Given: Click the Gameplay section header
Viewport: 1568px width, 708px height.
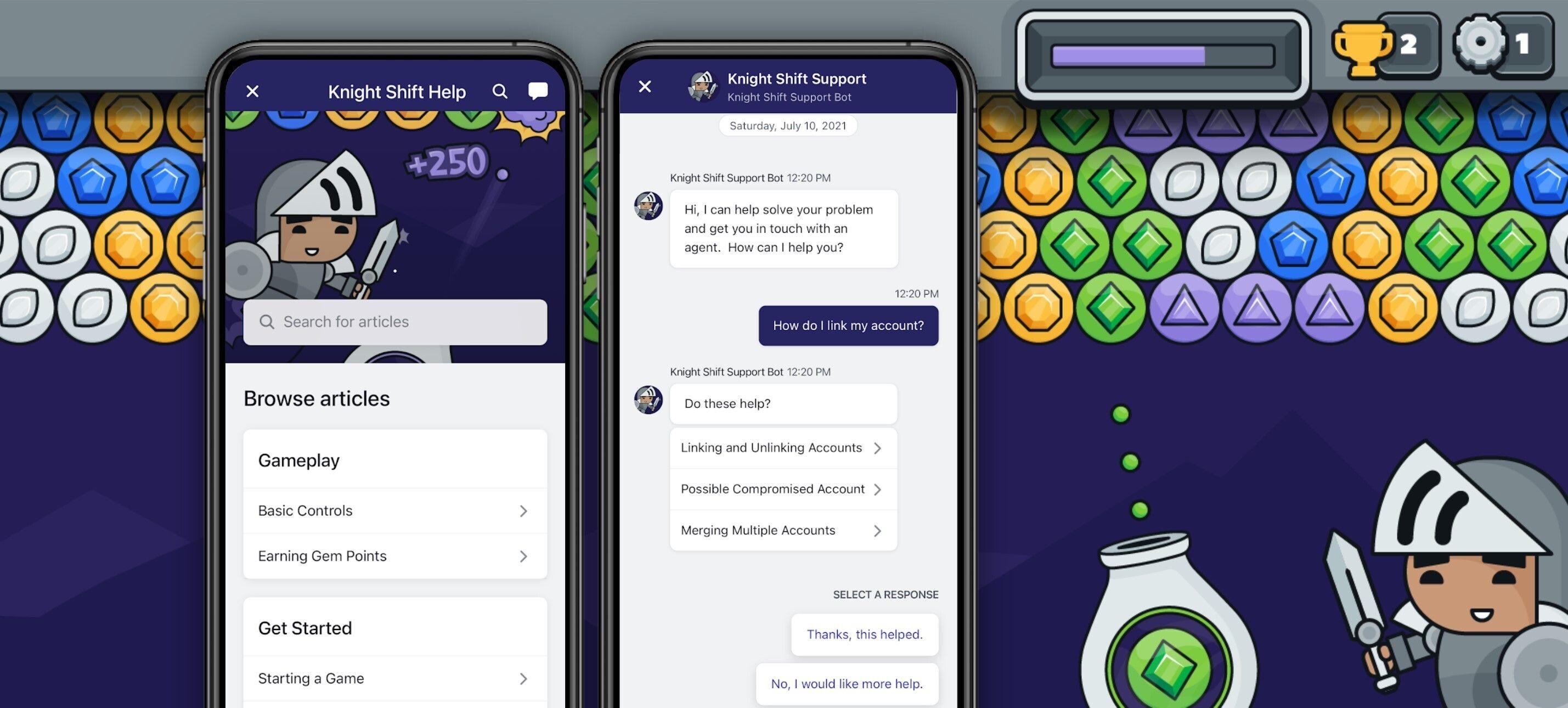Looking at the screenshot, I should [299, 461].
